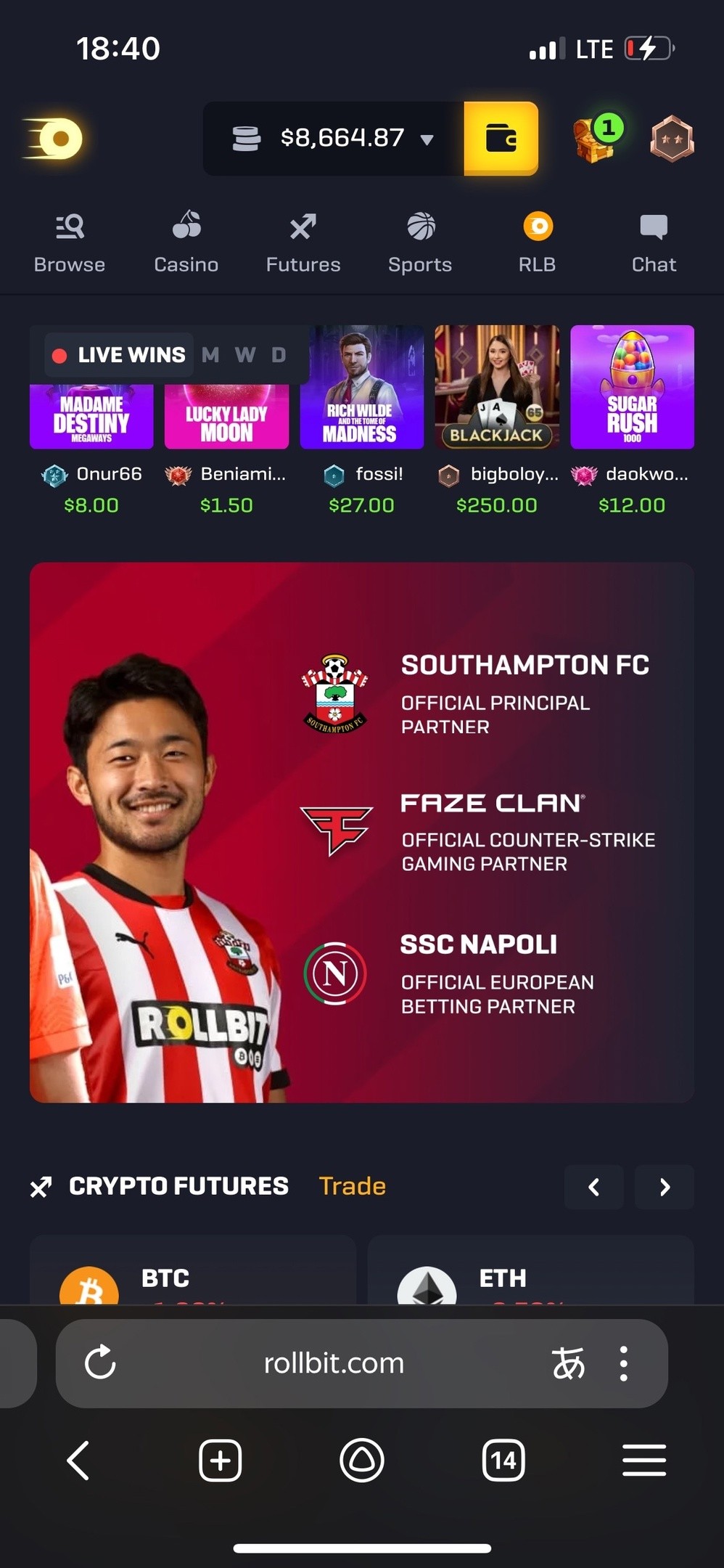The image size is (724, 1568).
Task: Open the yellow wallet deposit button
Action: click(501, 138)
